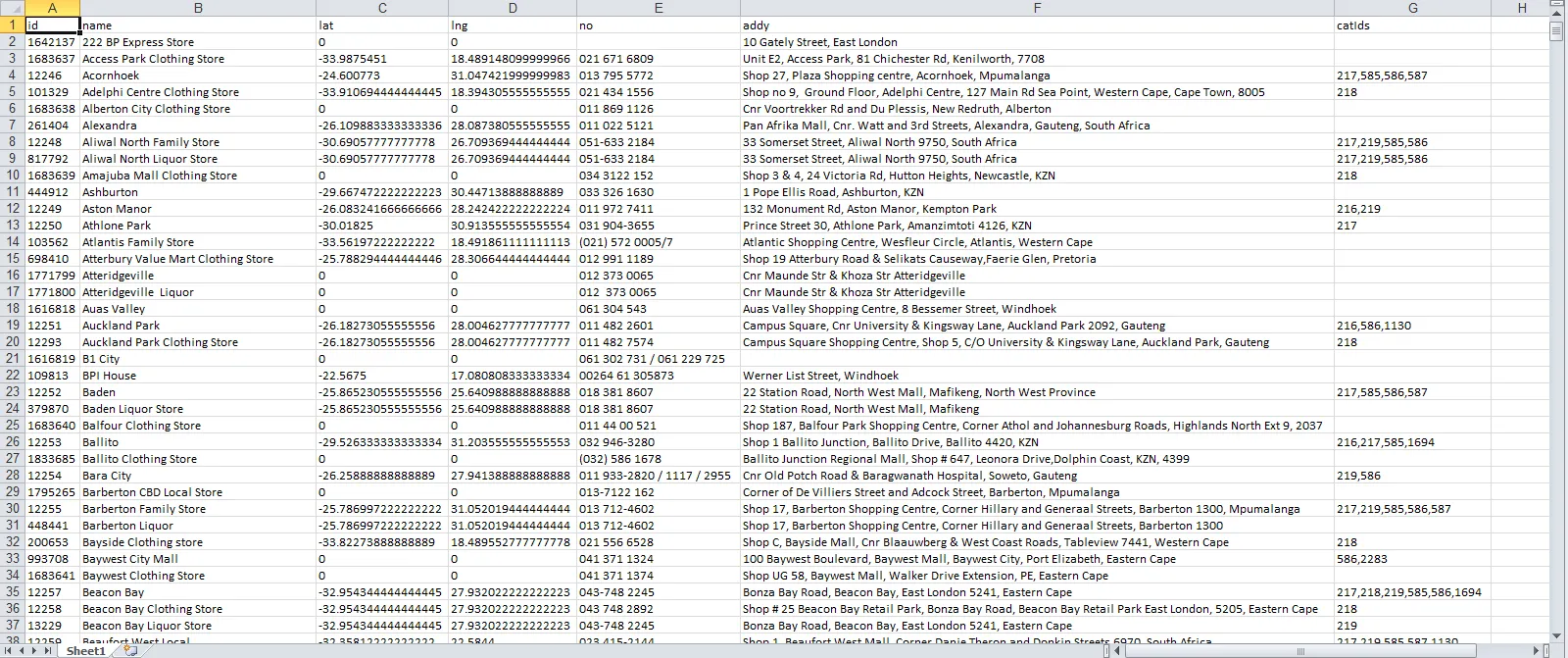Go to first sheet with navigation arrow
Viewport: 1568px width, 658px height.
coord(6,651)
